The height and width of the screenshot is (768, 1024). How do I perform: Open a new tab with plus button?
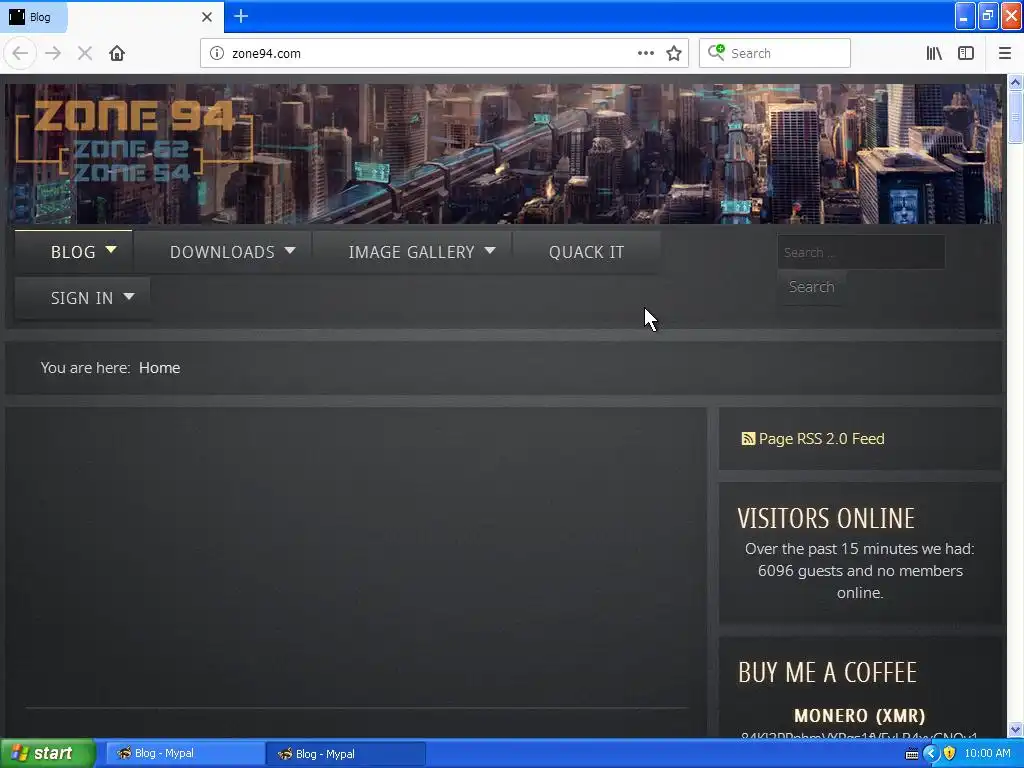(241, 16)
